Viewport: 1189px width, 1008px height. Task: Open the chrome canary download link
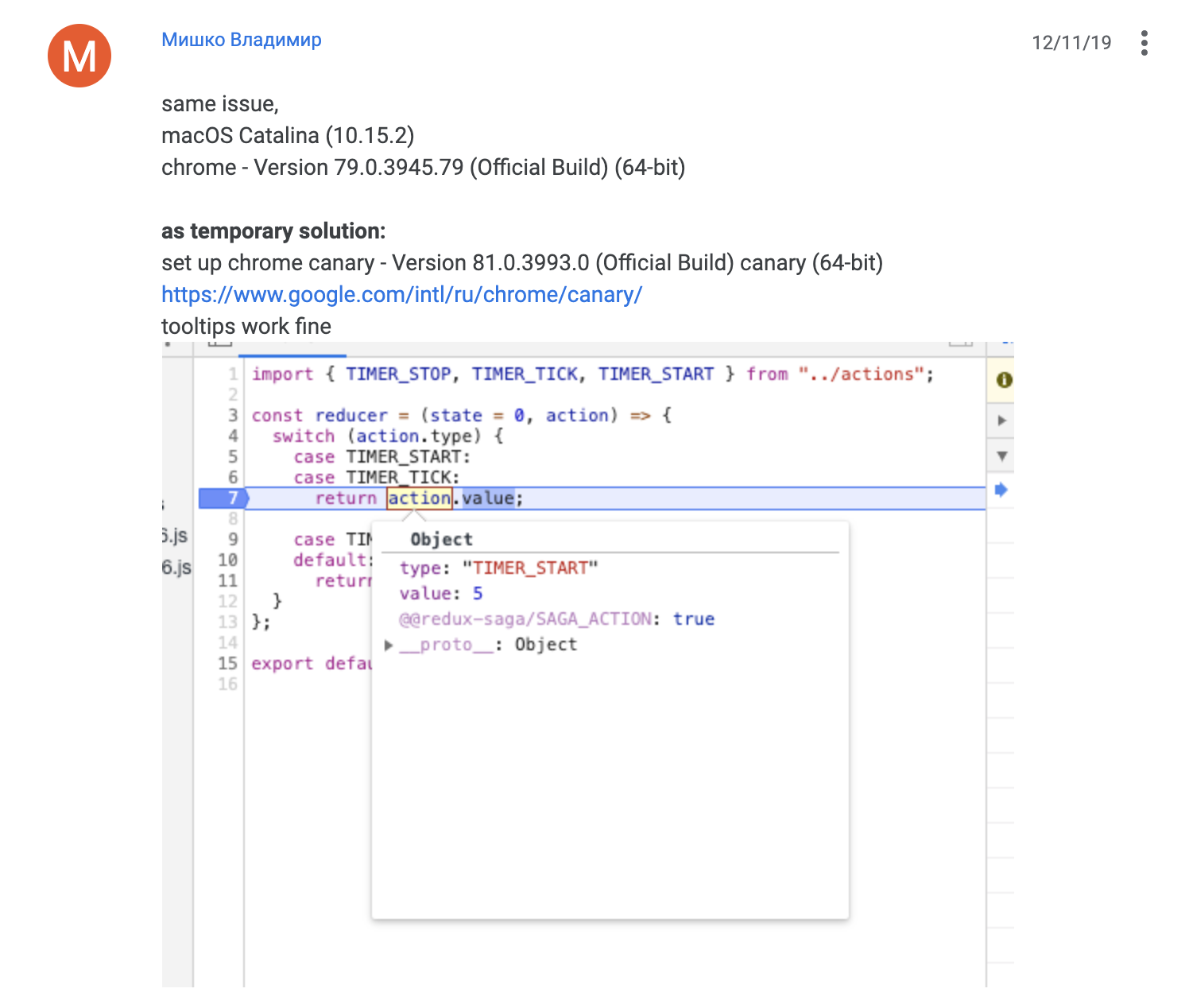point(401,294)
